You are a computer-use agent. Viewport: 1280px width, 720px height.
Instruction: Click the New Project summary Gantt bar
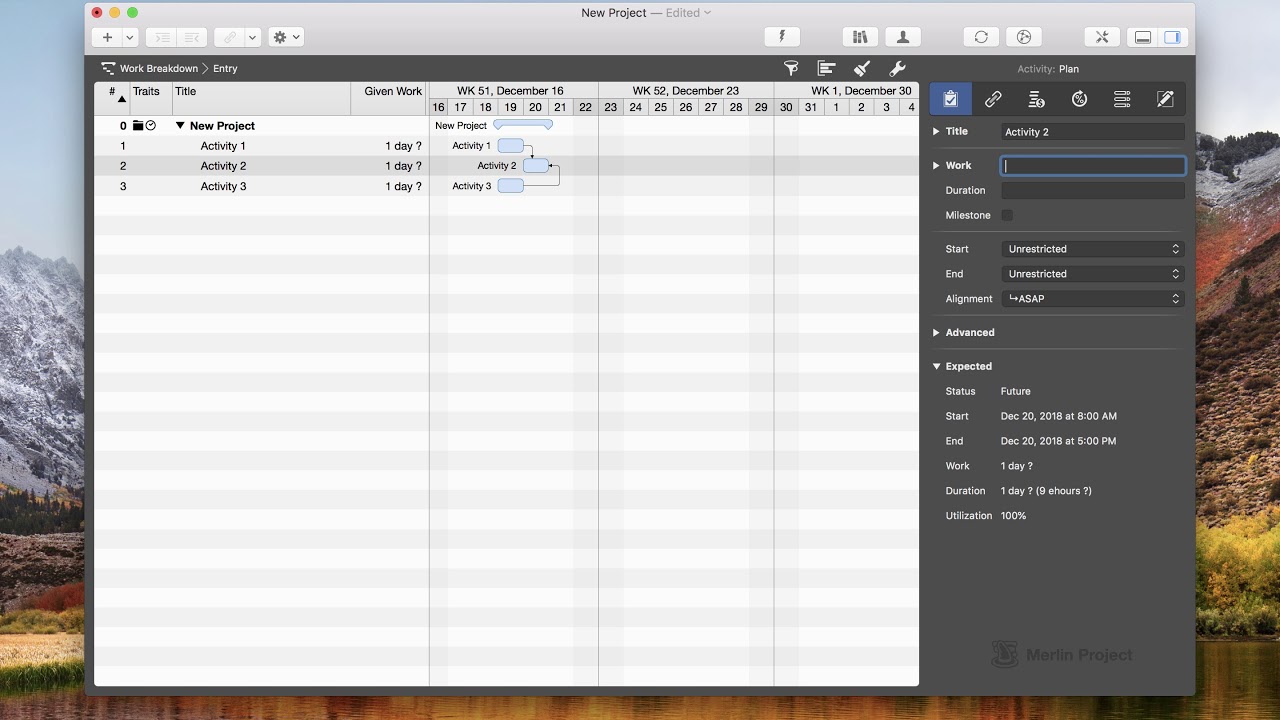[523, 125]
